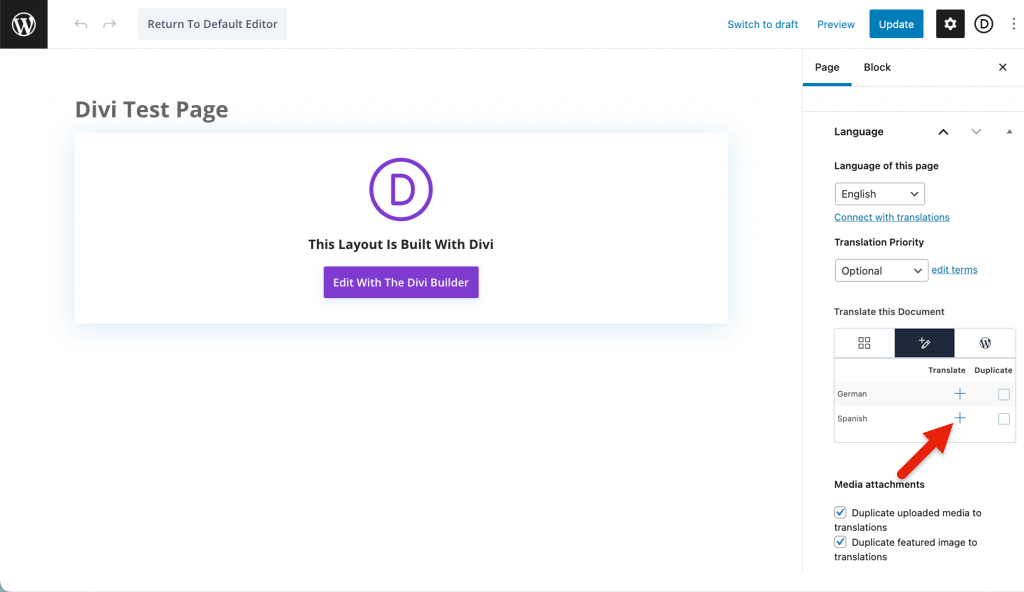
Task: Uncheck Duplicate featured image to translations
Action: [x=840, y=542]
